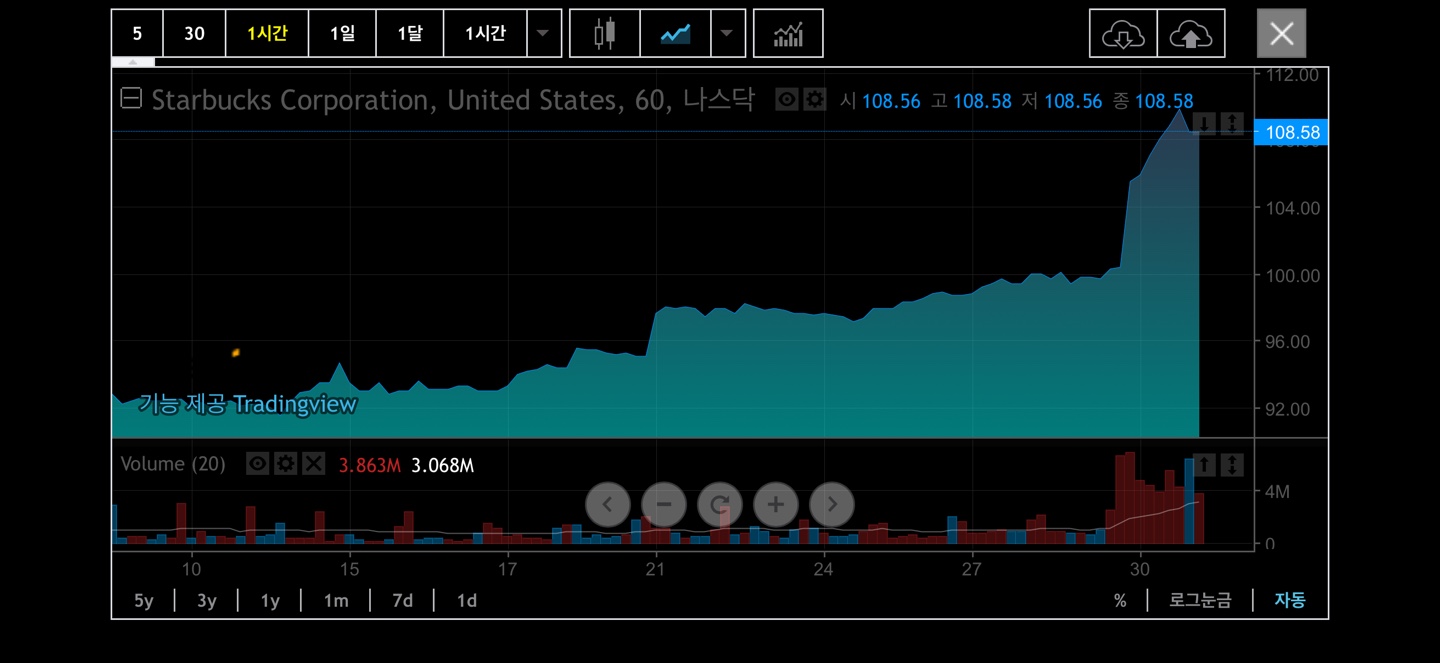Click date 10 on time axis

coord(191,569)
